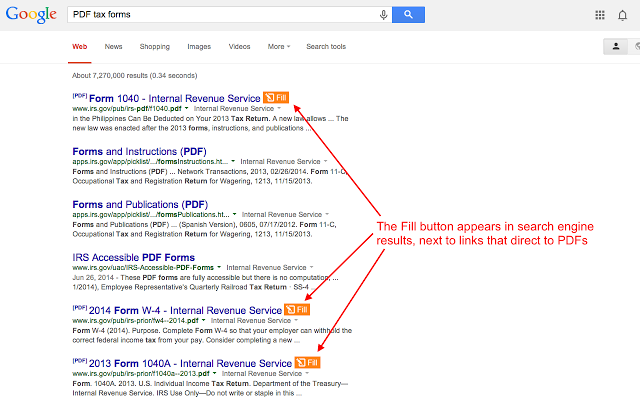This screenshot has height=400, width=640.
Task: Expand green arrow after f1040a--2013.pdf URL
Action: (x=215, y=373)
